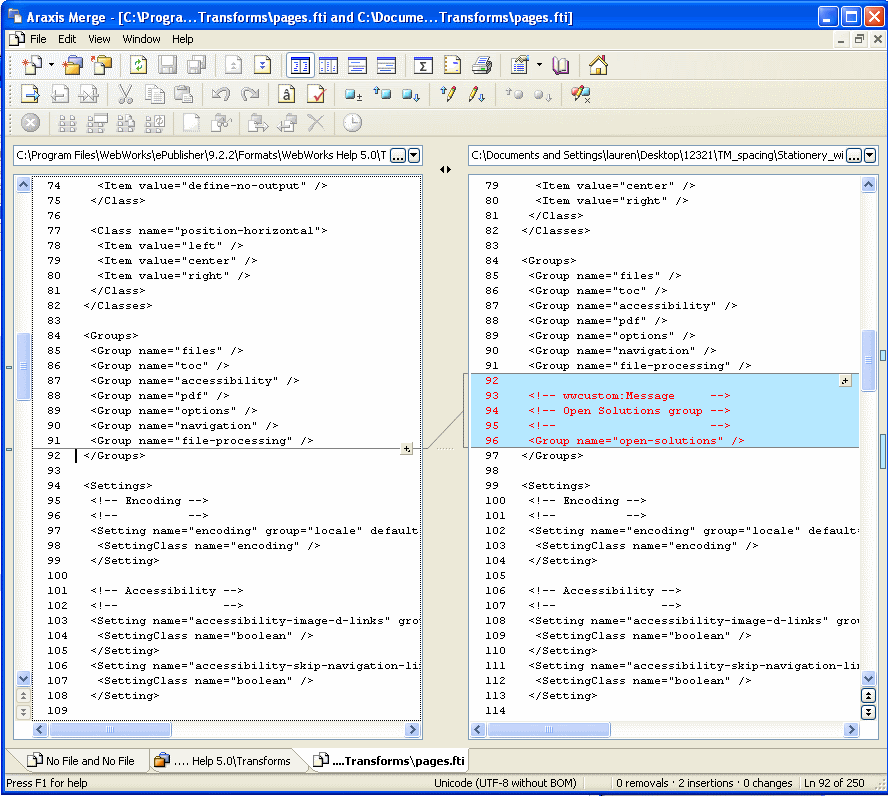Click the Recompare refresh icon
This screenshot has width=888, height=796.
(x=138, y=66)
